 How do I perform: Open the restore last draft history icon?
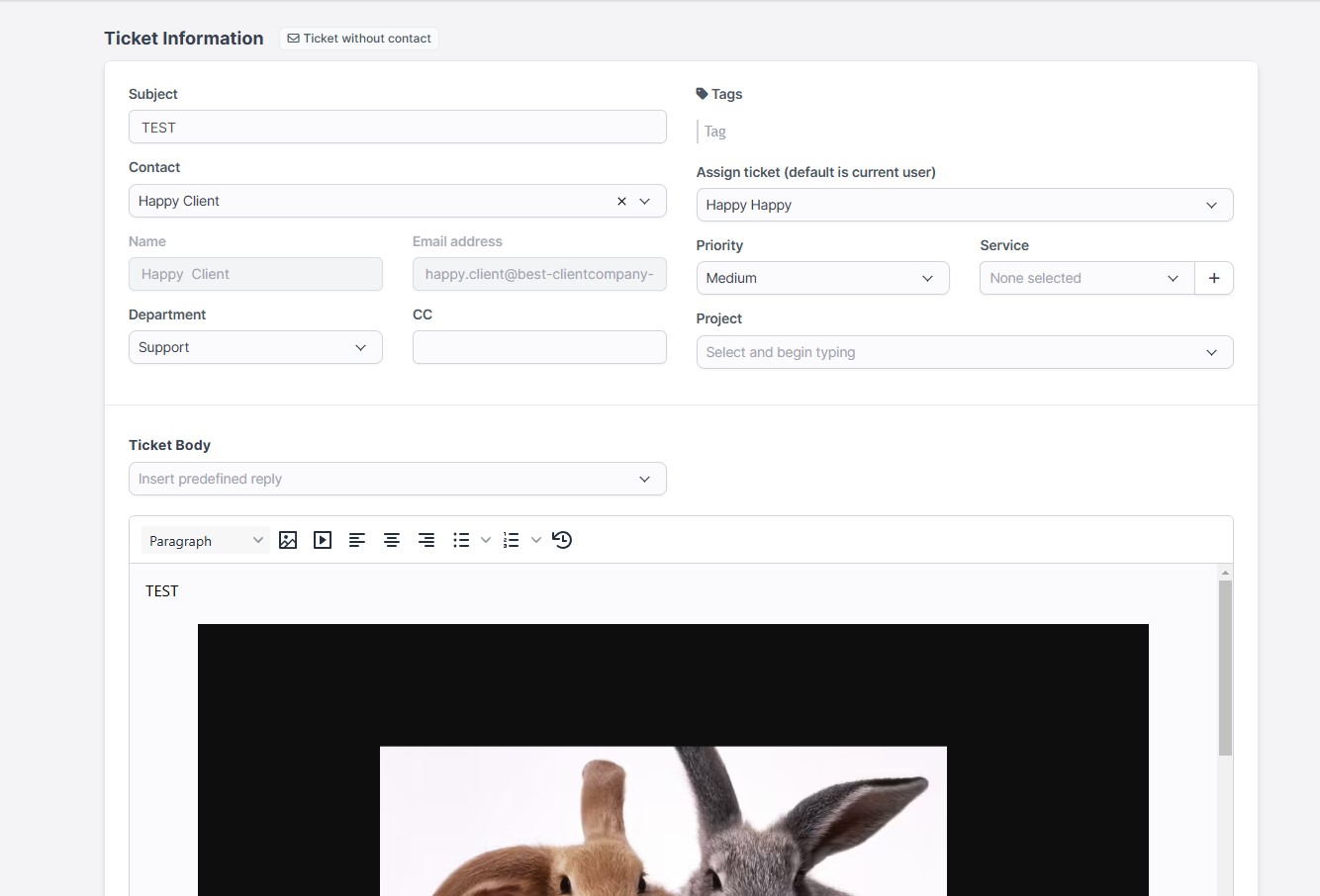(x=562, y=540)
